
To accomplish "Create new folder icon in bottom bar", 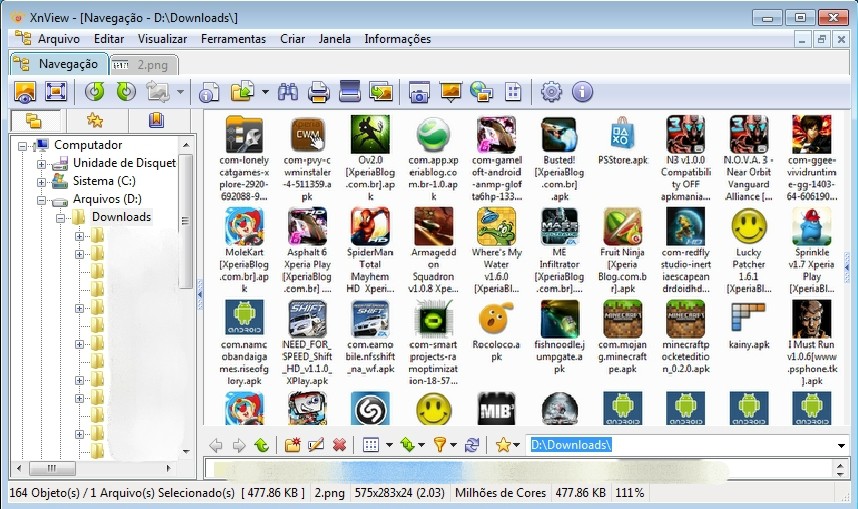I will click(x=293, y=445).
